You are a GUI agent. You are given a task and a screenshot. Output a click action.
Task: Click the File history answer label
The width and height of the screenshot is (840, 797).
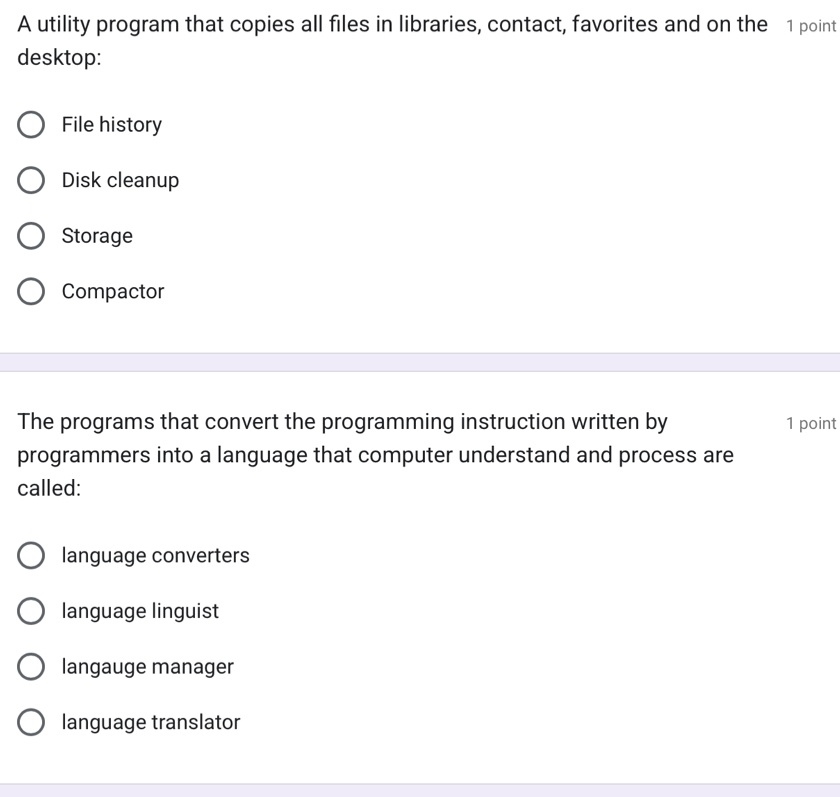(112, 124)
